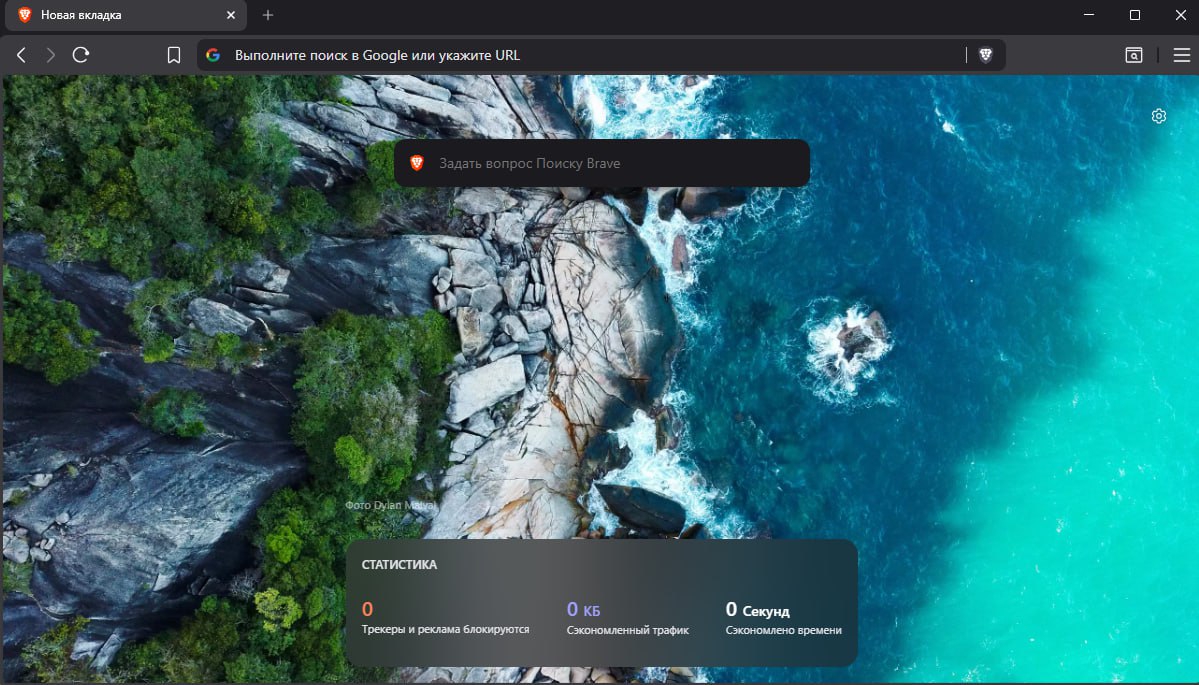Click the Brave logo in the search box
Viewport: 1199px width, 685px height.
[417, 163]
